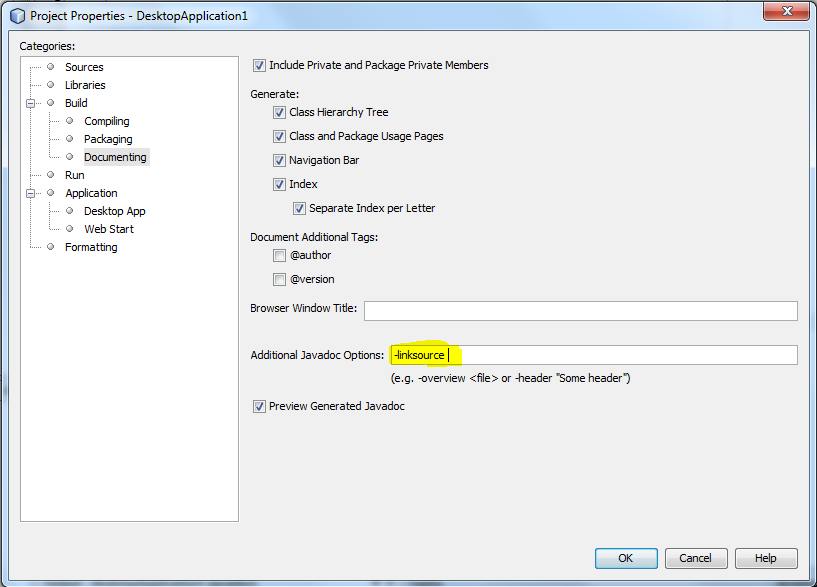This screenshot has height=587, width=817.
Task: Click the Documenting node bullet icon
Action: point(70,157)
